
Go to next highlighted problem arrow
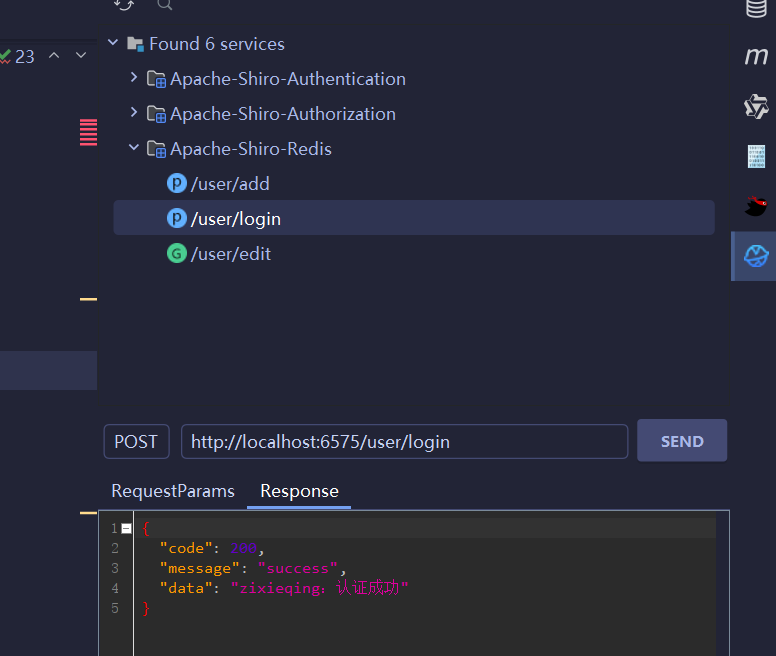point(81,55)
